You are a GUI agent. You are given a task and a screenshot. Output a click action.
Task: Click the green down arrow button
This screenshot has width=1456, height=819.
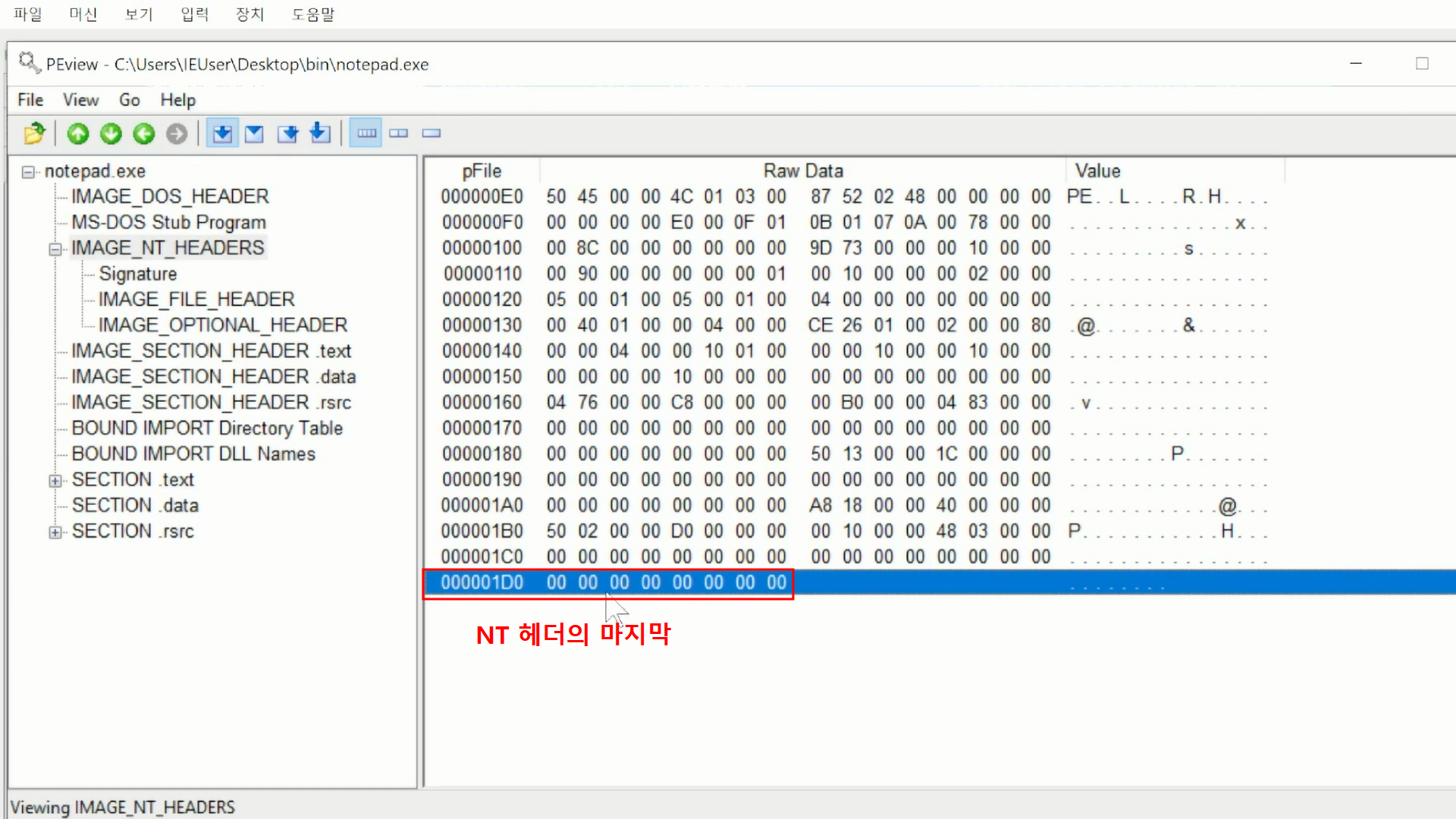(x=111, y=133)
